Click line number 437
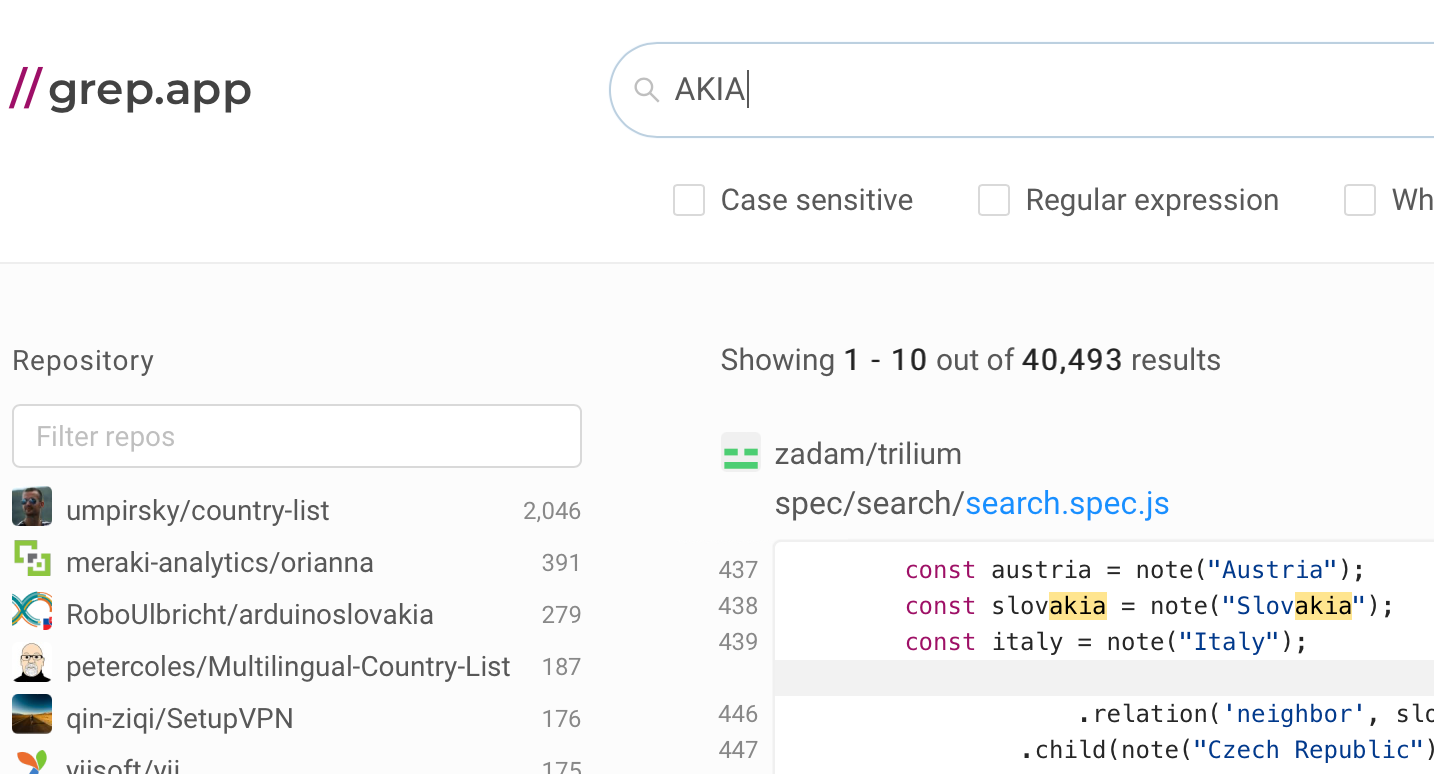The width and height of the screenshot is (1434, 774). (738, 570)
